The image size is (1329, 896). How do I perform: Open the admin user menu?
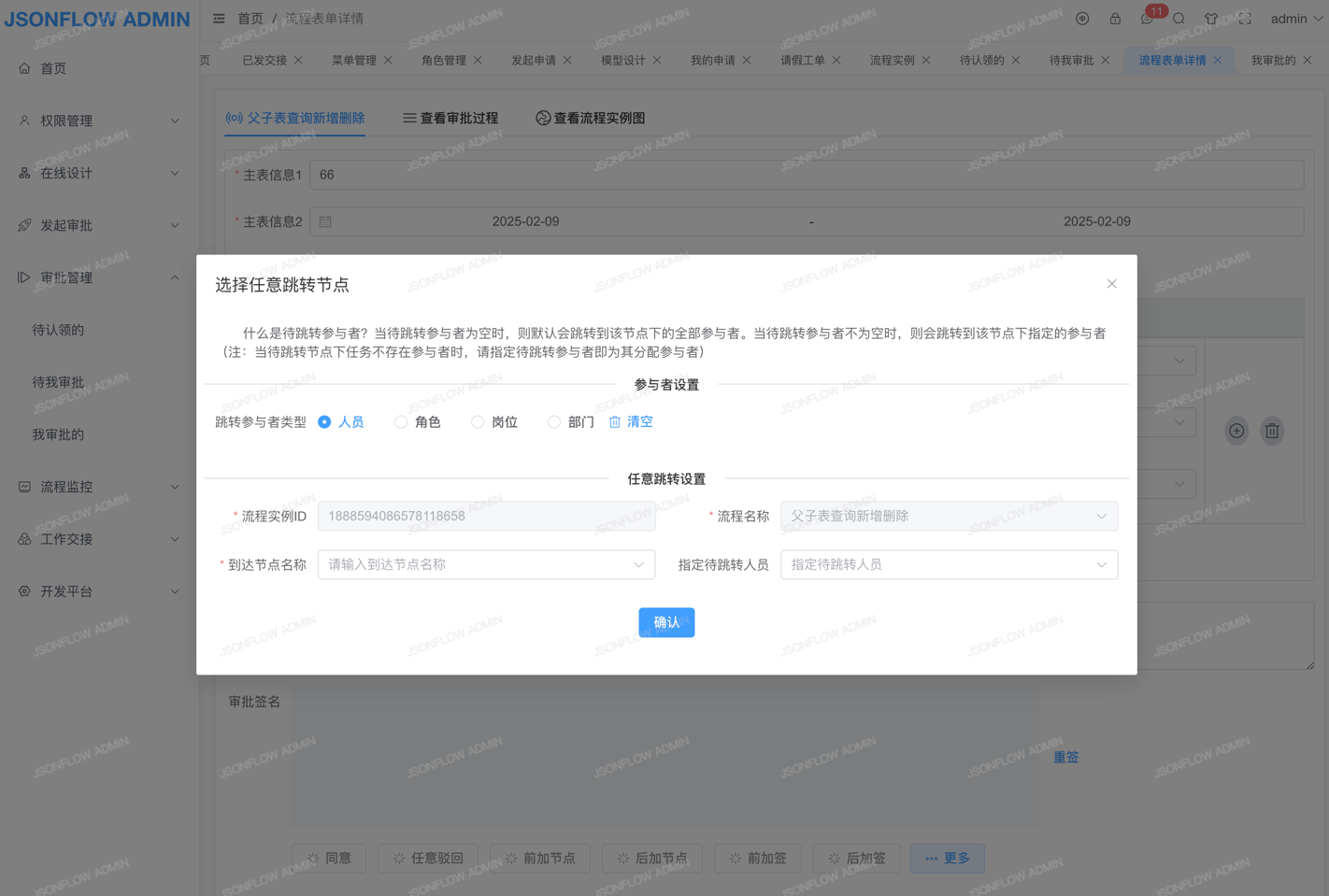coord(1296,19)
